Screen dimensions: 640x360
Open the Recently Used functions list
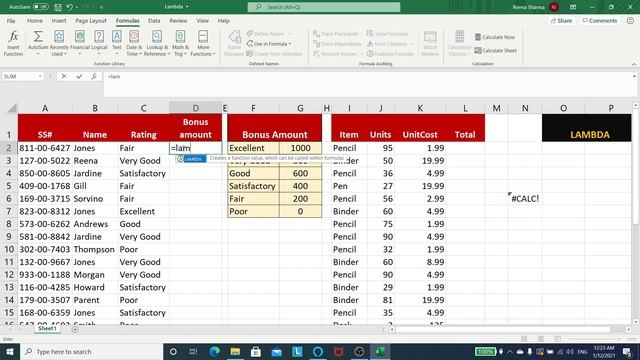click(59, 43)
